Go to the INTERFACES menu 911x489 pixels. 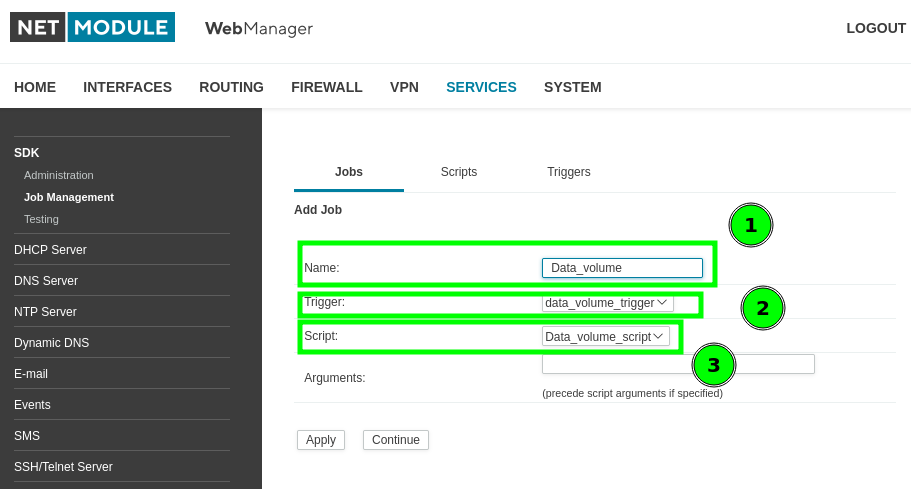coord(127,87)
